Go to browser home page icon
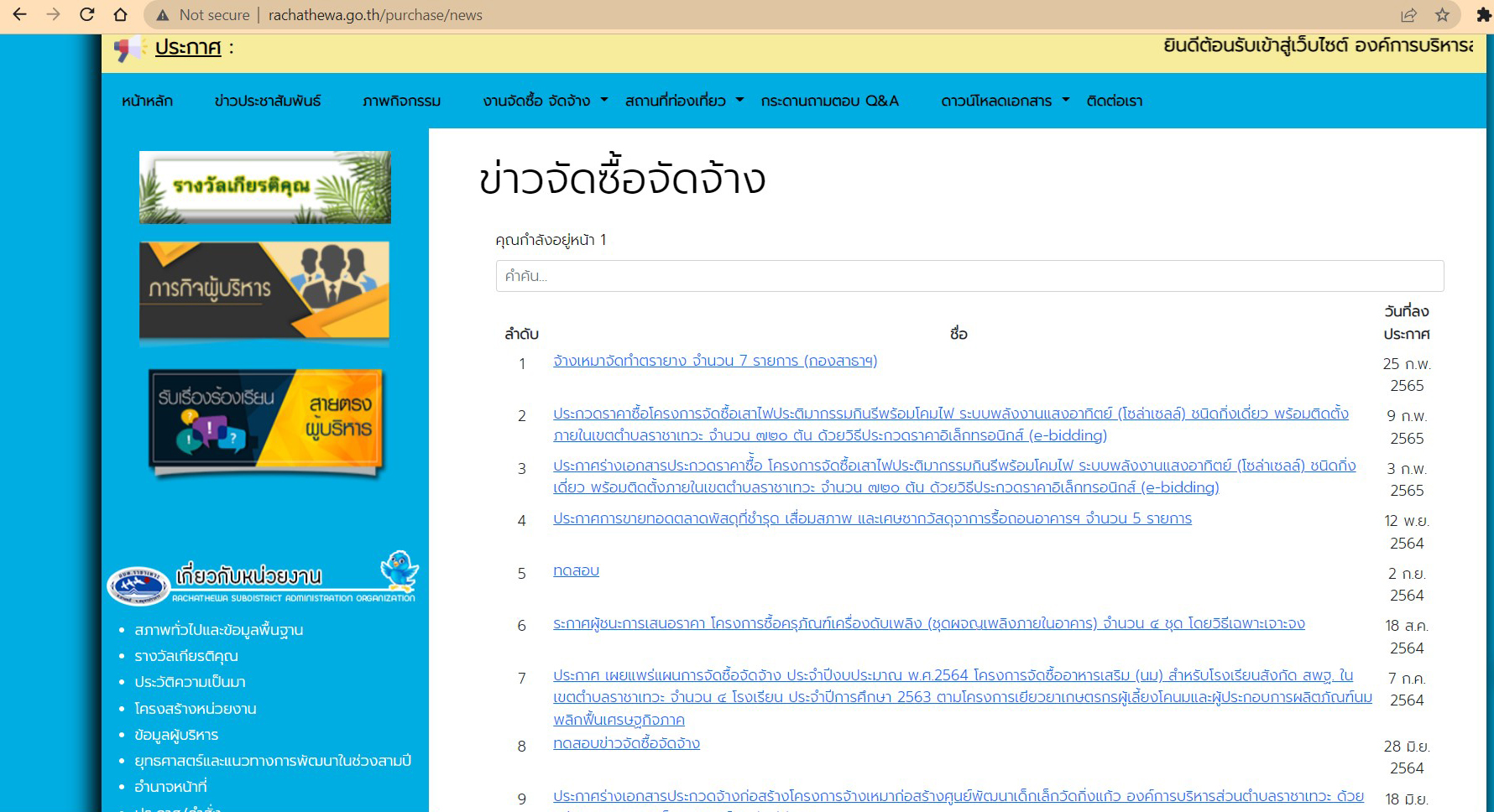 (x=120, y=15)
